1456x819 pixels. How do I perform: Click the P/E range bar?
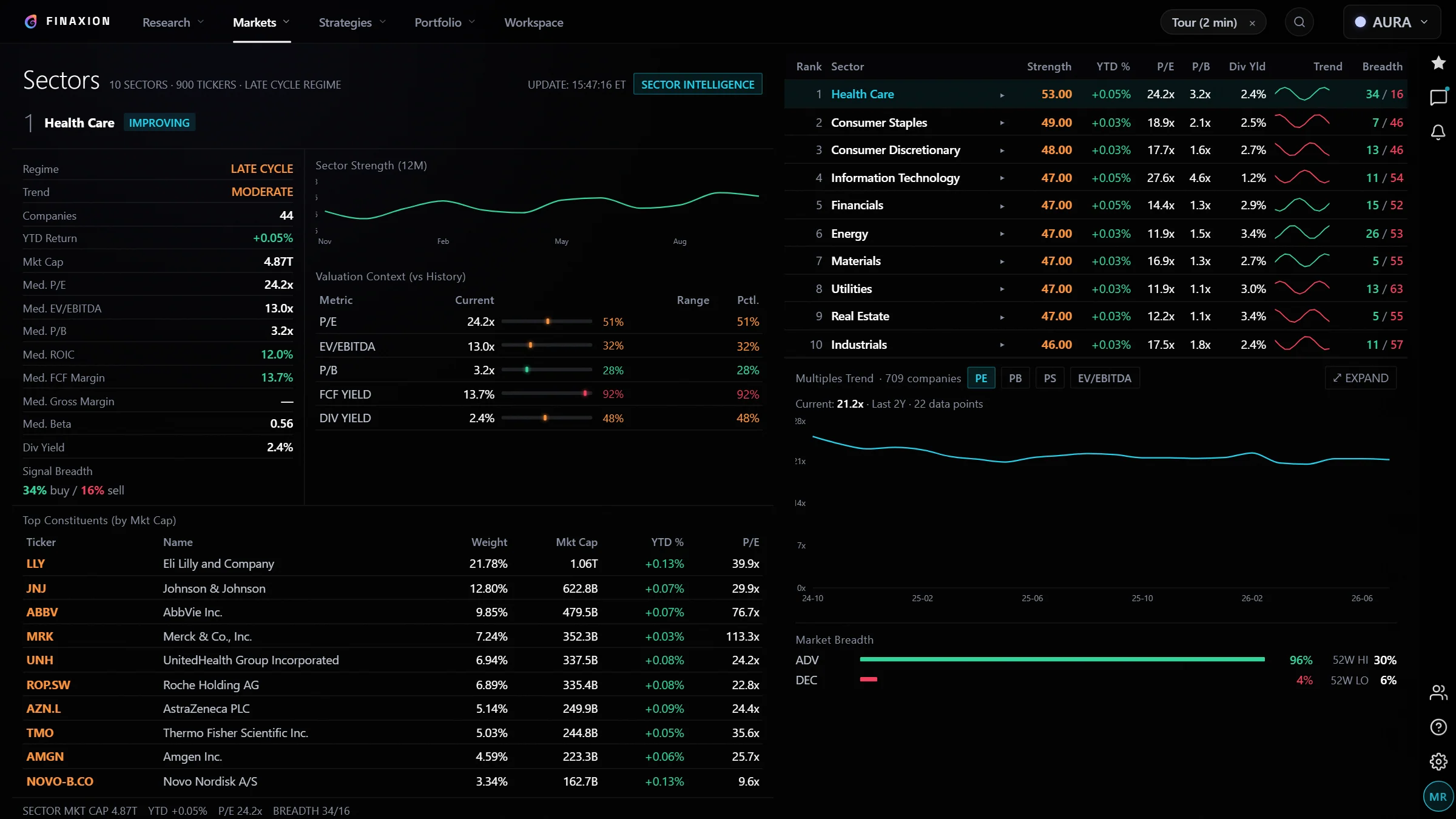point(547,322)
